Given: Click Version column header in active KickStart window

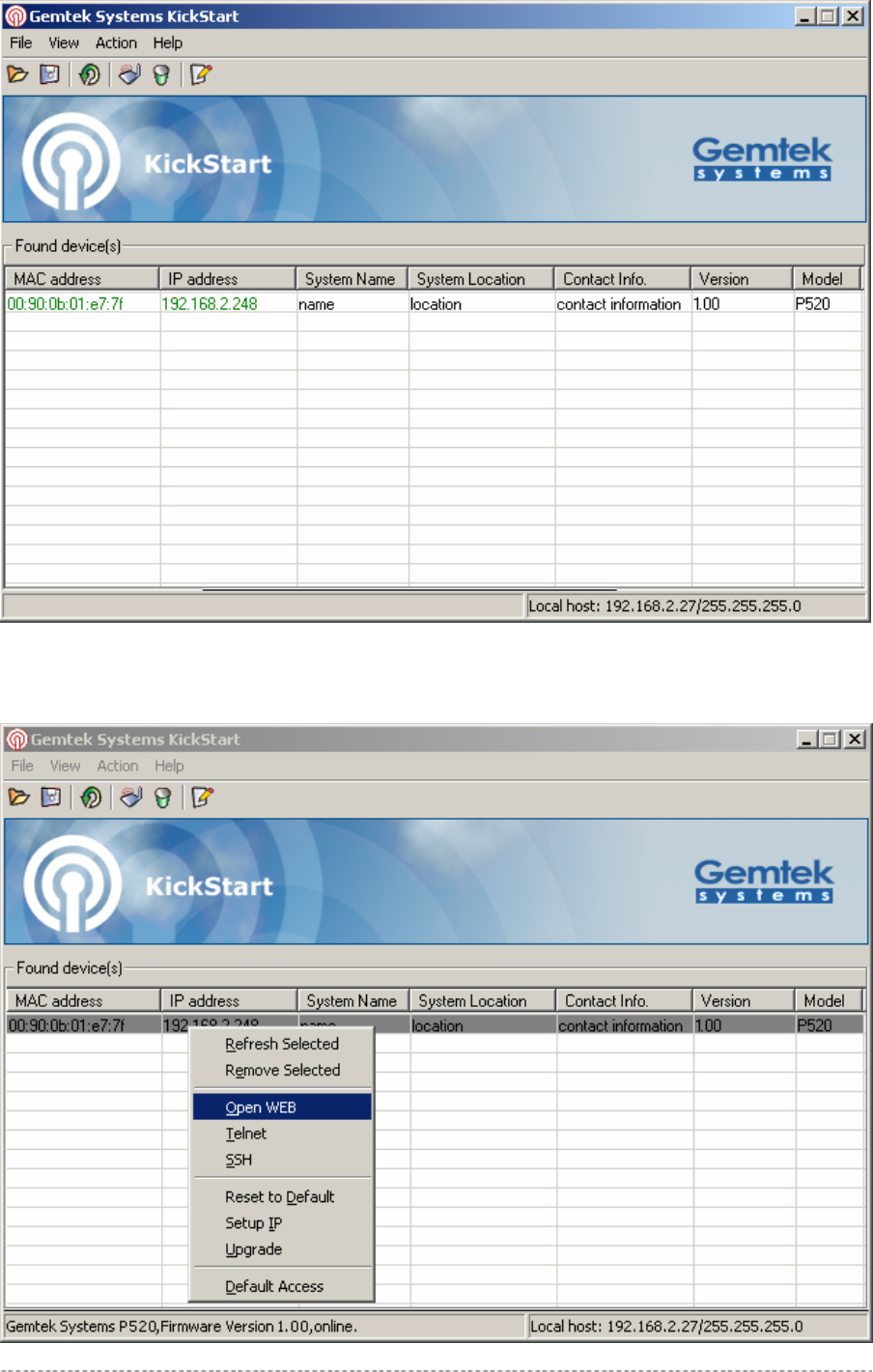Looking at the screenshot, I should (742, 279).
